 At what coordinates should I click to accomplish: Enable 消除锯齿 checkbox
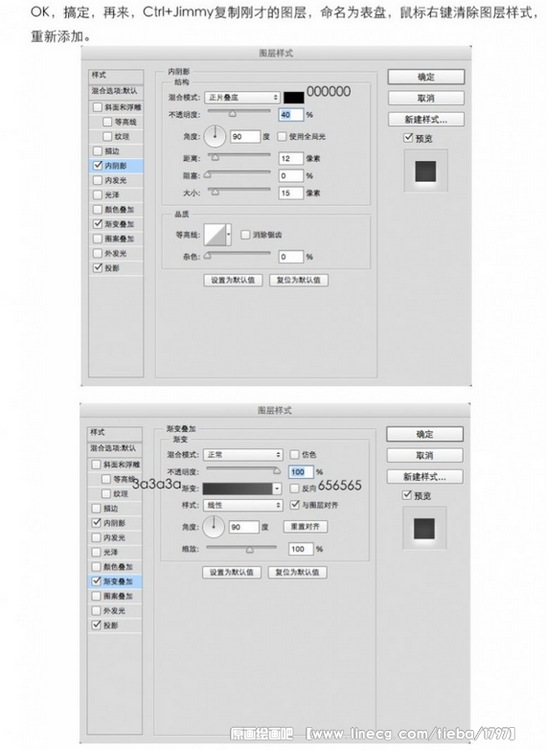245,234
